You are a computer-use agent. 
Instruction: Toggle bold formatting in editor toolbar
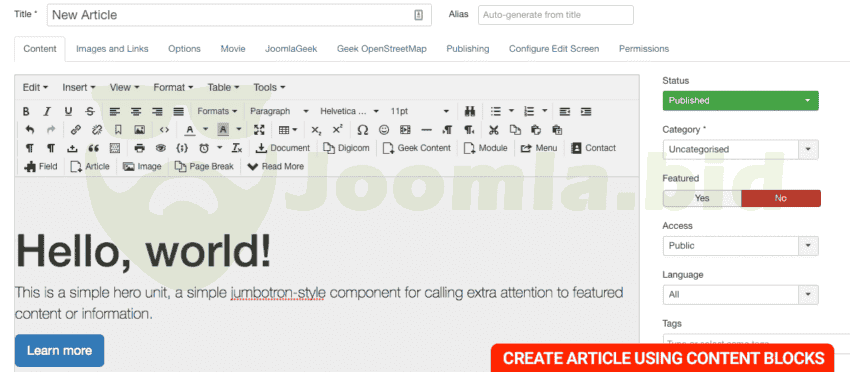pyautogui.click(x=26, y=111)
